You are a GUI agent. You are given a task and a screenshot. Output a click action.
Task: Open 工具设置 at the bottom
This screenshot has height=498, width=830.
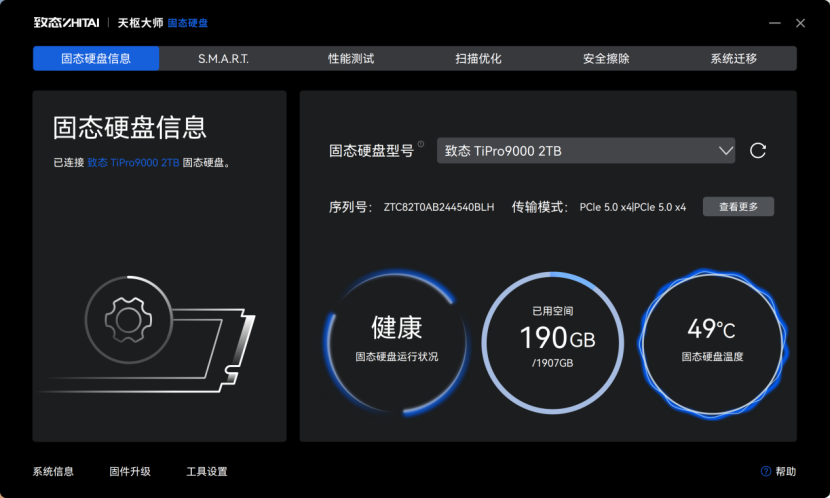coord(207,471)
